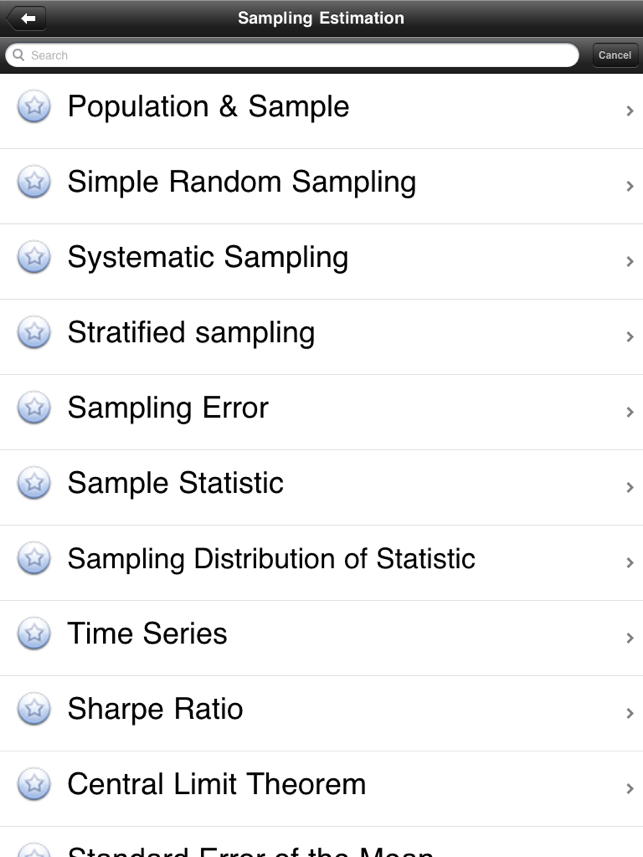
Task: Star the Central Limit Theorem topic
Action: click(34, 784)
